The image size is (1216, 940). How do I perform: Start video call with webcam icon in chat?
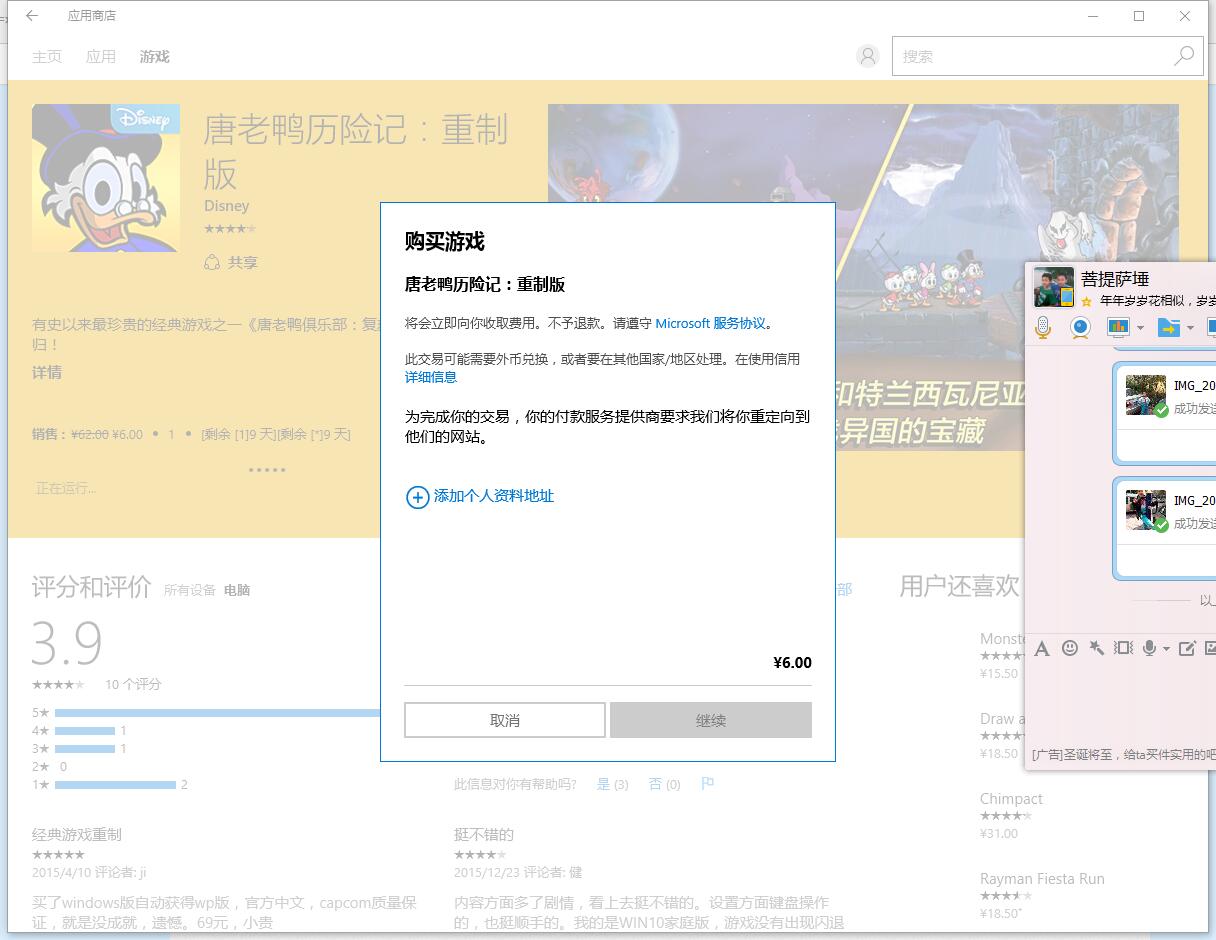pyautogui.click(x=1080, y=327)
